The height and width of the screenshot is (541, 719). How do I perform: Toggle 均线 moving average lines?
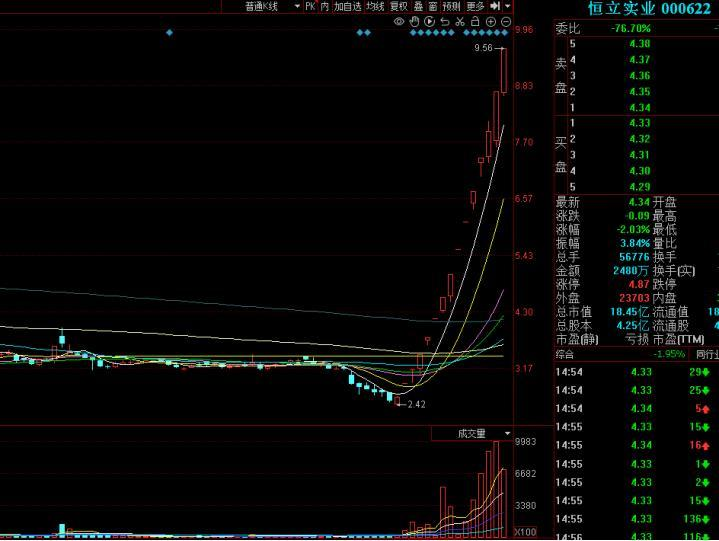tap(375, 6)
